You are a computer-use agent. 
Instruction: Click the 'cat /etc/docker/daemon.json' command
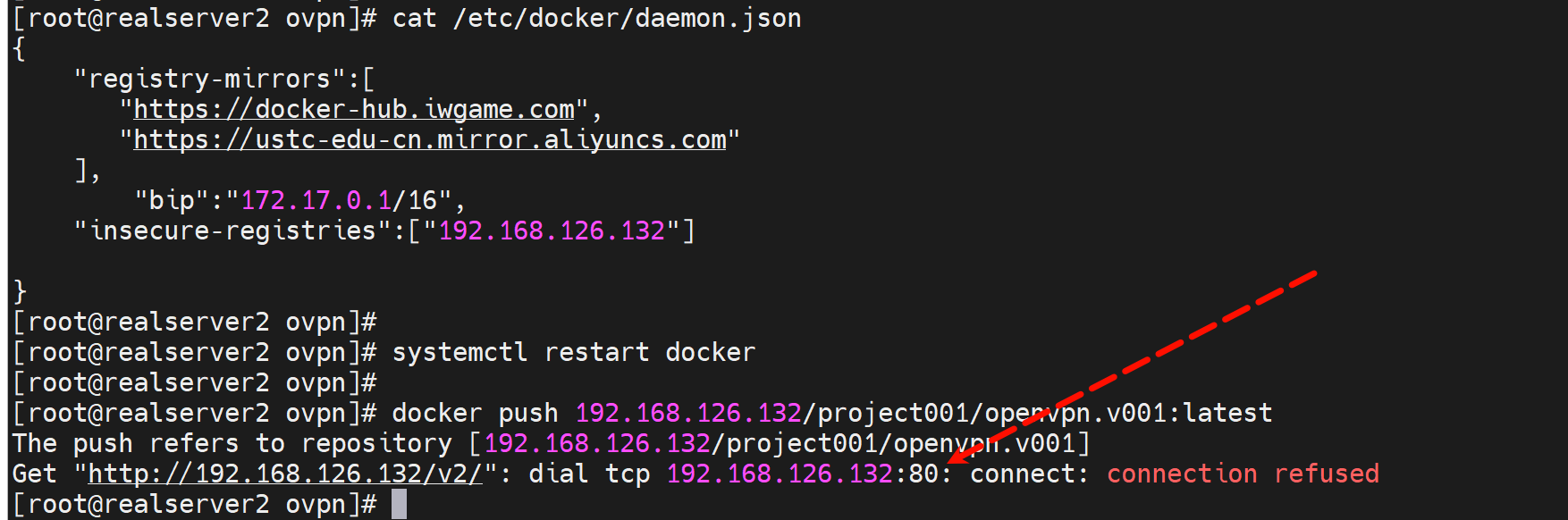coord(596,18)
